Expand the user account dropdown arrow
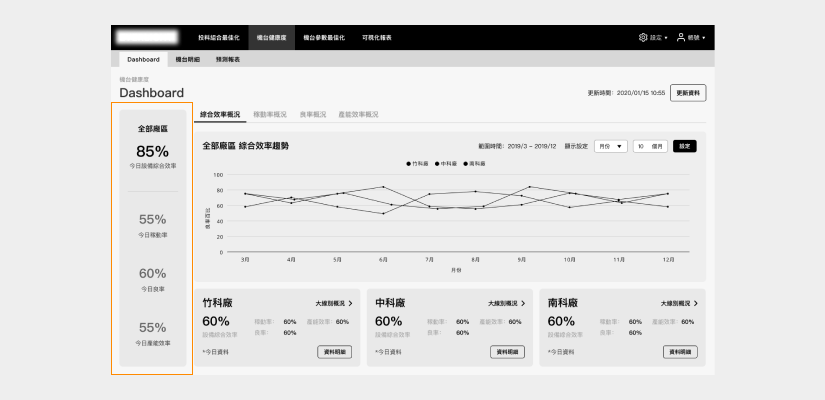This screenshot has width=825, height=400. (703, 38)
